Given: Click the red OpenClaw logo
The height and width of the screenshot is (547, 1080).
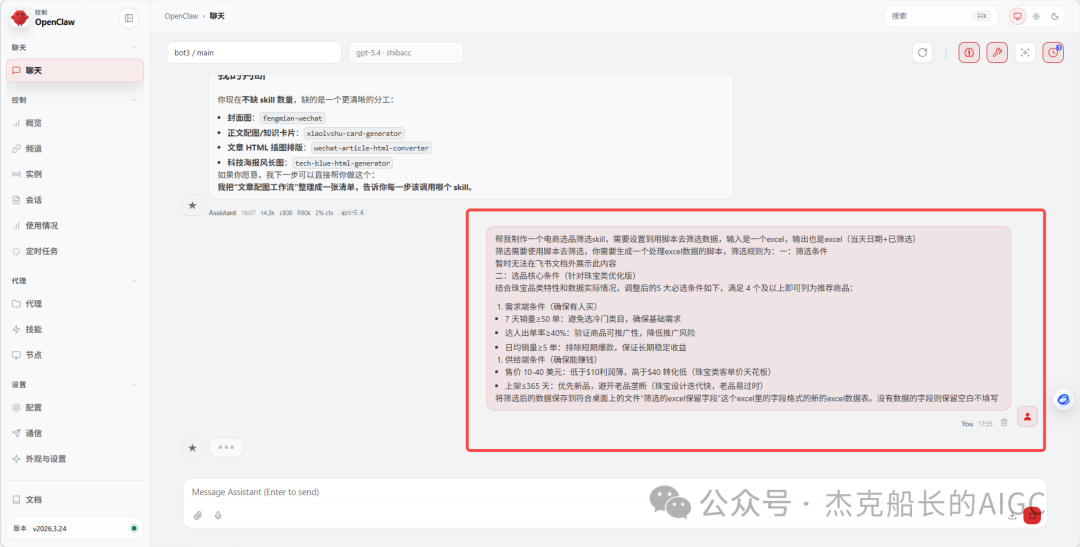Looking at the screenshot, I should 20,18.
